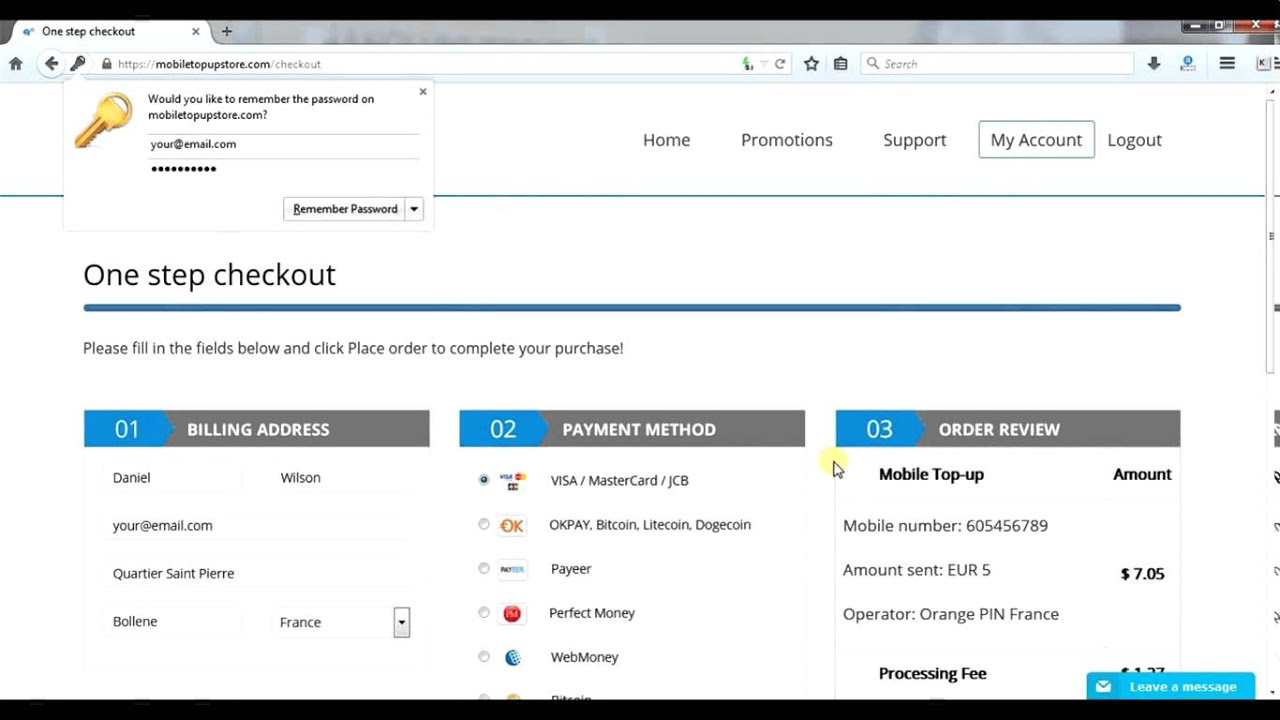The image size is (1280, 720).
Task: Select OKPAY, Bitcoin, Litecoin radio option
Action: coord(484,524)
